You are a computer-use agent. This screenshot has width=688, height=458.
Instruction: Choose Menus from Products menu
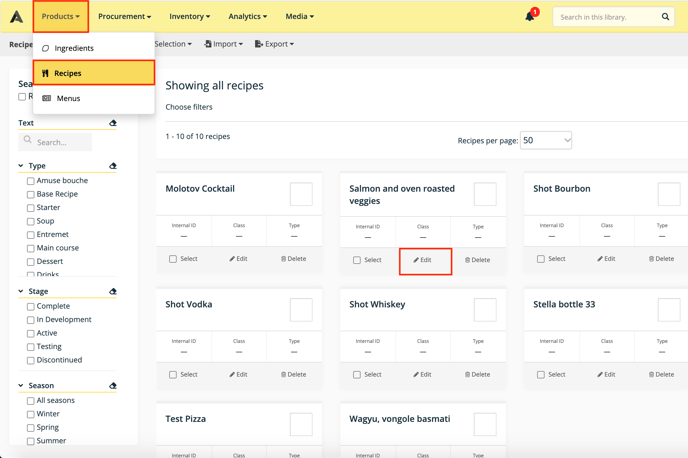(93, 98)
